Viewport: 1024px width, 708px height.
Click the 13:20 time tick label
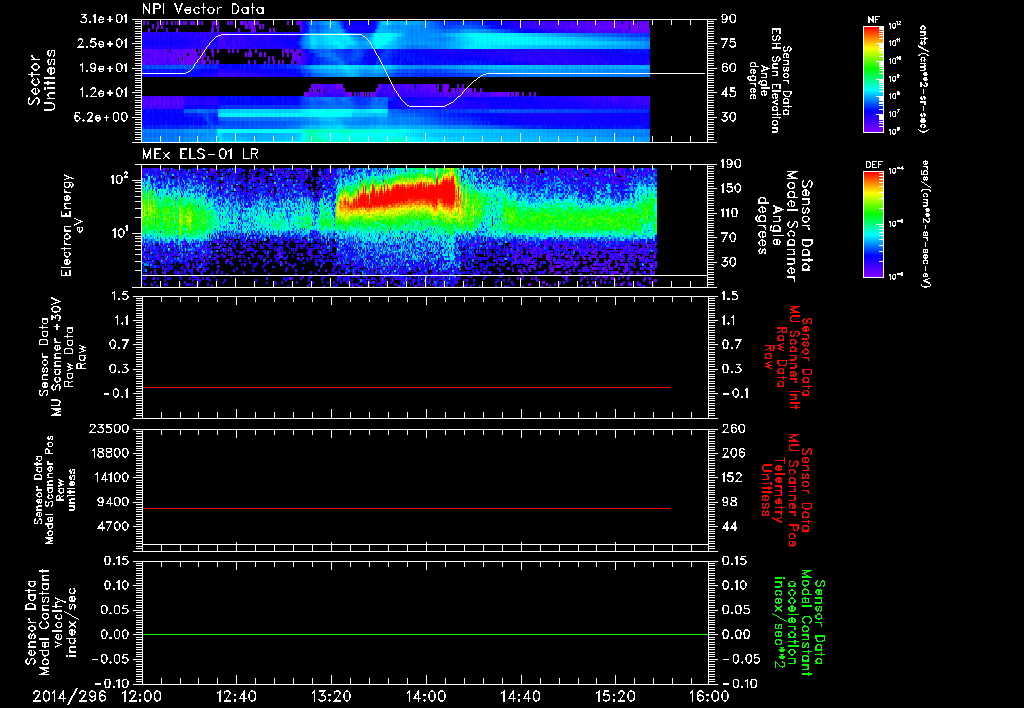[331, 696]
